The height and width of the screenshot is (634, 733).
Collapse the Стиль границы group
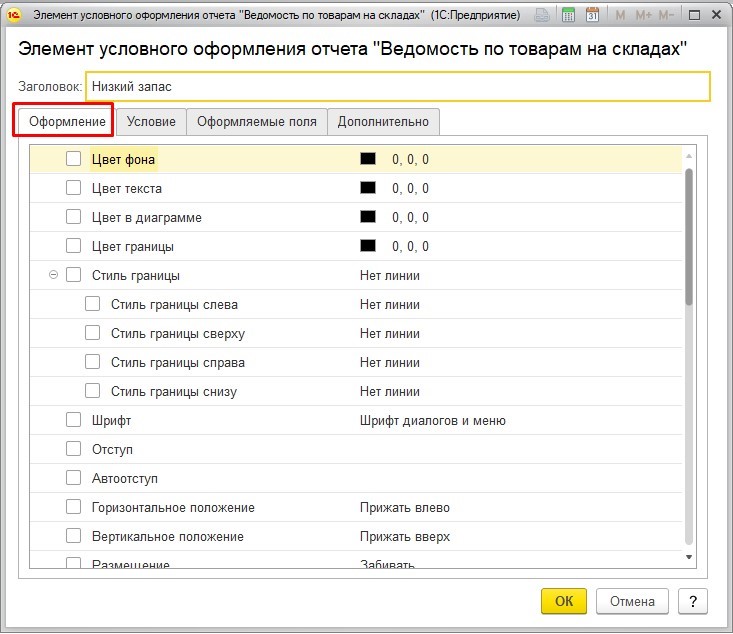pos(54,275)
